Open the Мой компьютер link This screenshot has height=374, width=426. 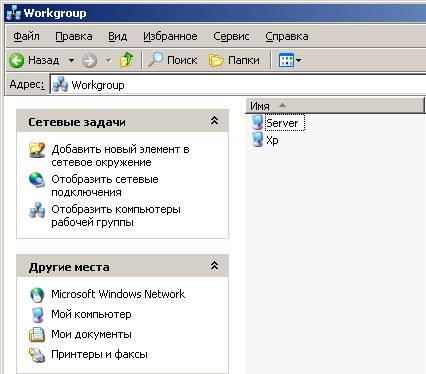pyautogui.click(x=91, y=314)
